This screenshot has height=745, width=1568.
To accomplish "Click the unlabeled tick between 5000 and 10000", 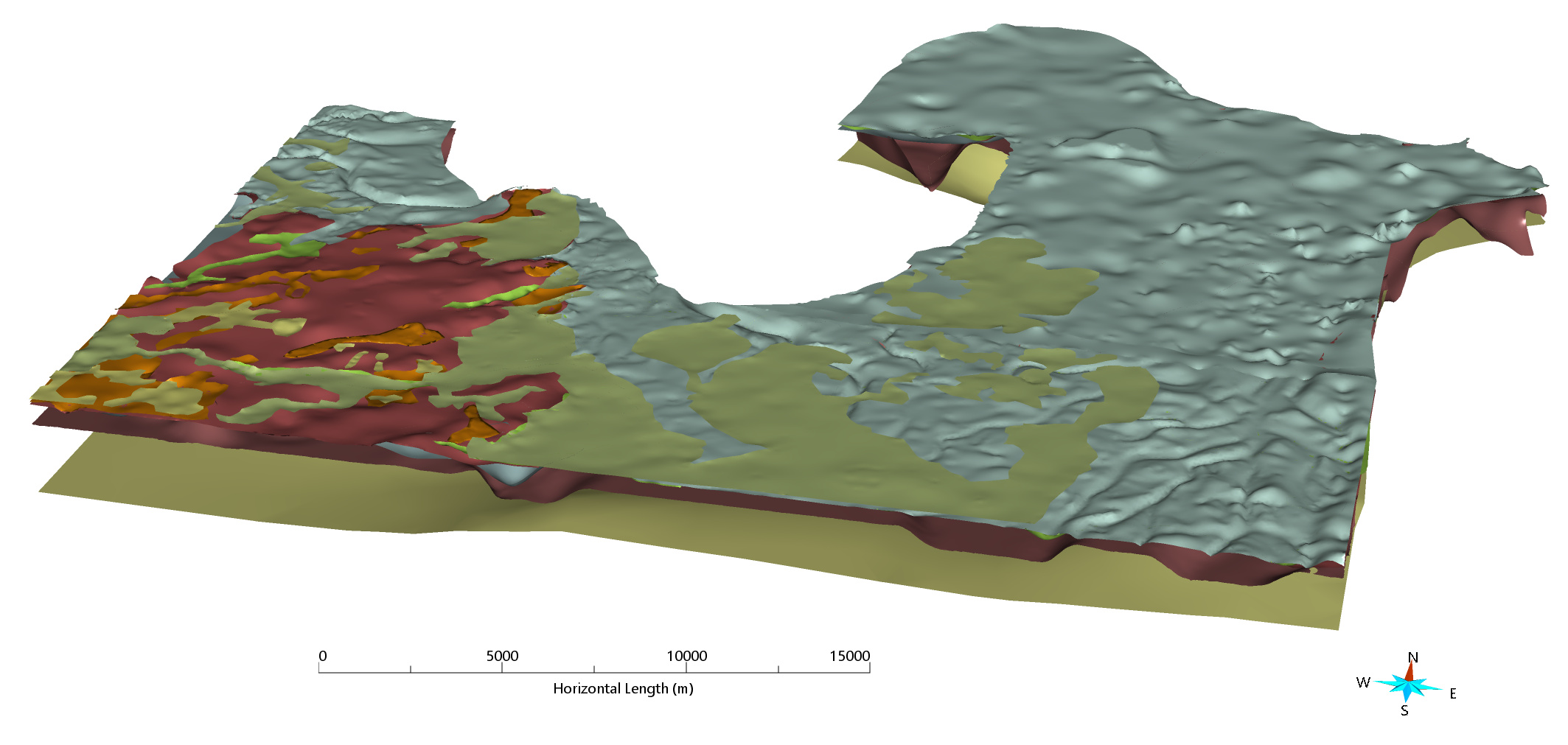I will pos(594,669).
